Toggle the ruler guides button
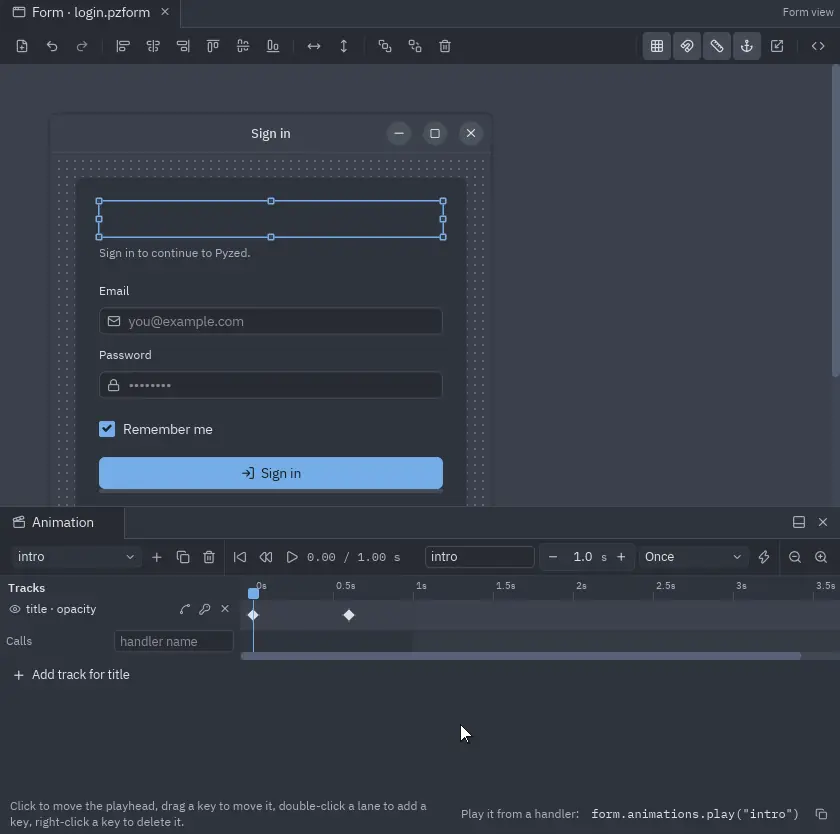Image resolution: width=840 pixels, height=834 pixels. (717, 46)
